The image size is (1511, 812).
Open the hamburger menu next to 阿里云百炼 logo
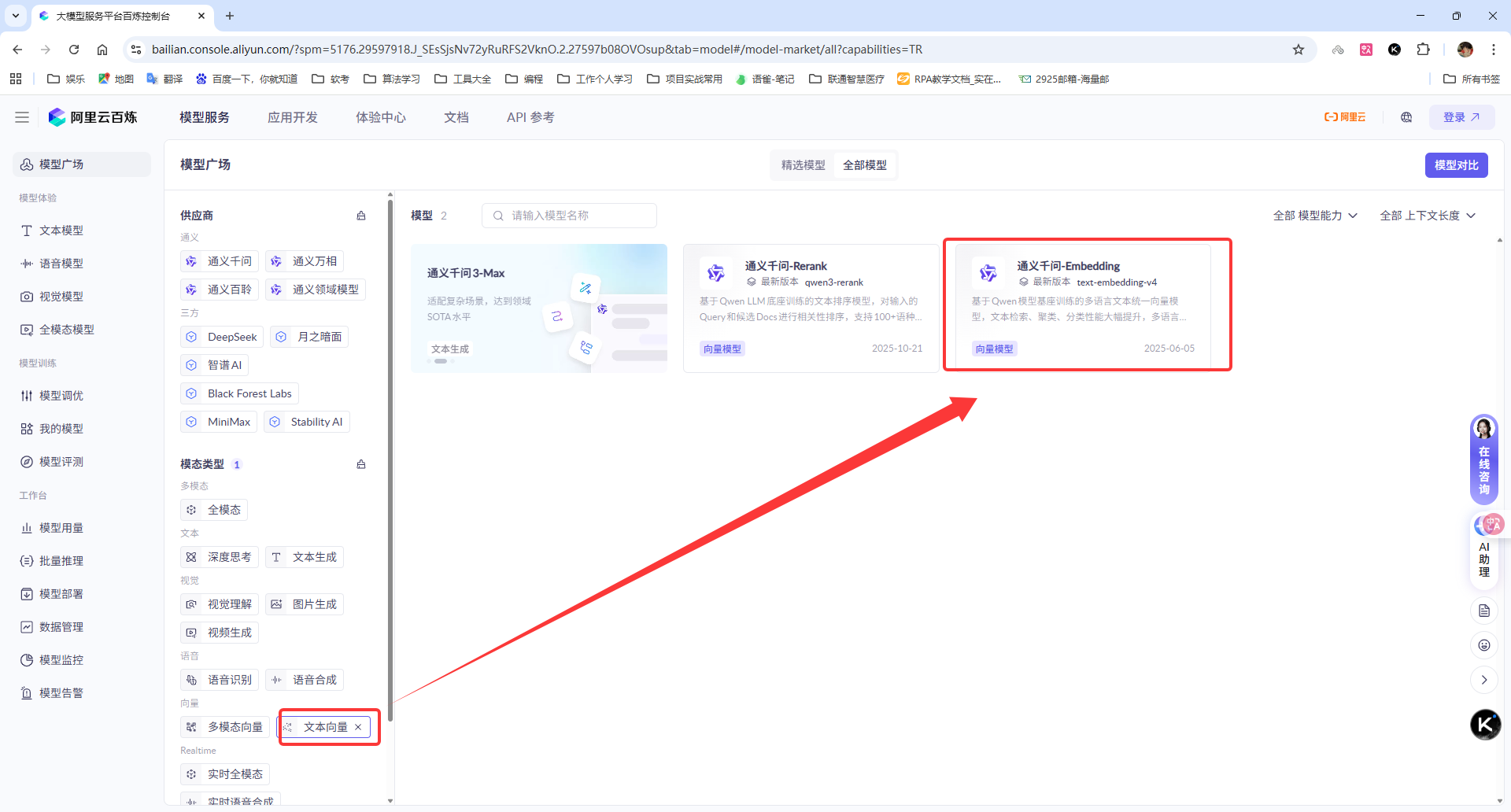point(22,117)
